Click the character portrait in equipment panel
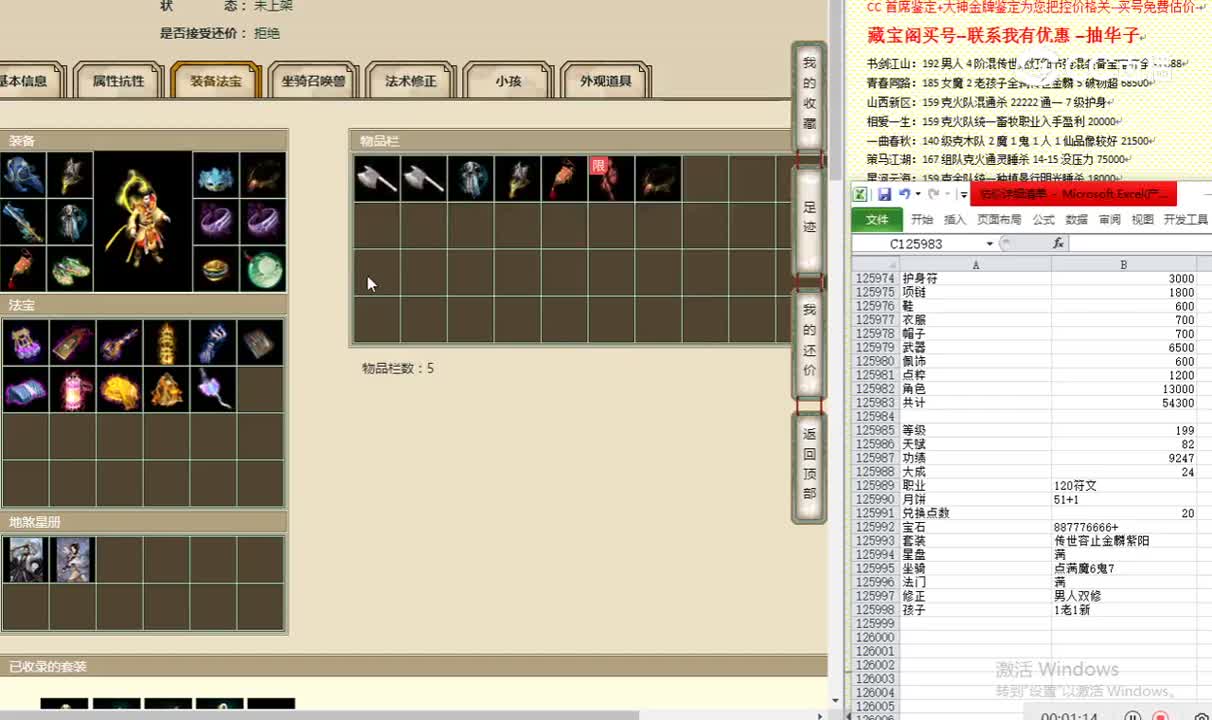1212x720 pixels. pyautogui.click(x=142, y=222)
